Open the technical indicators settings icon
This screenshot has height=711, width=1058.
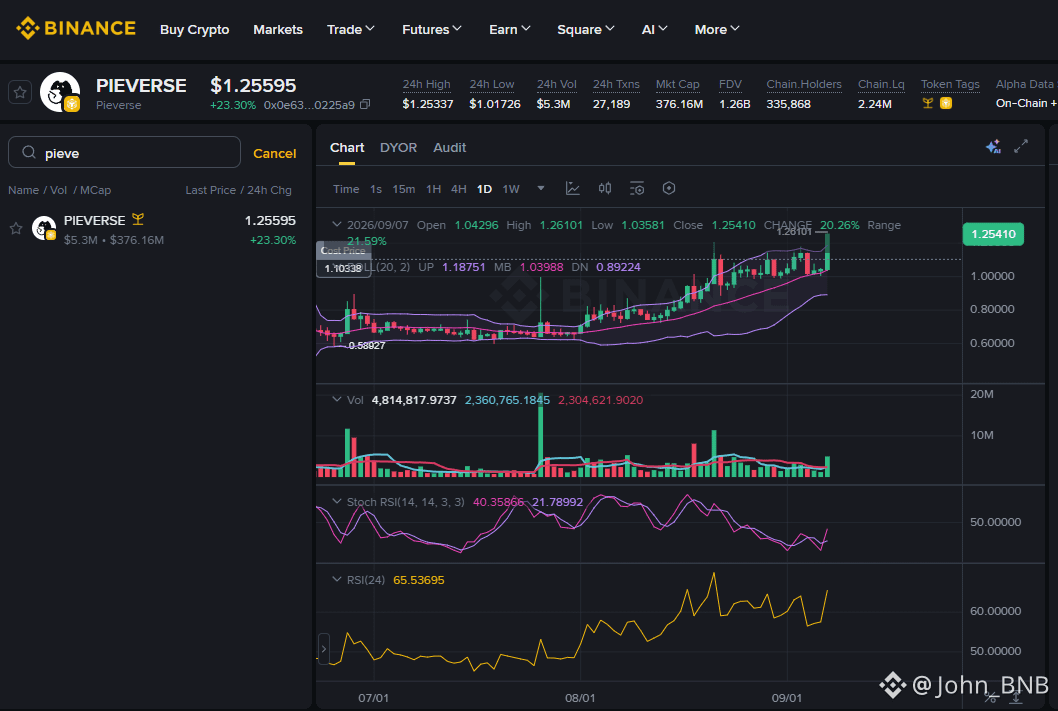point(637,189)
